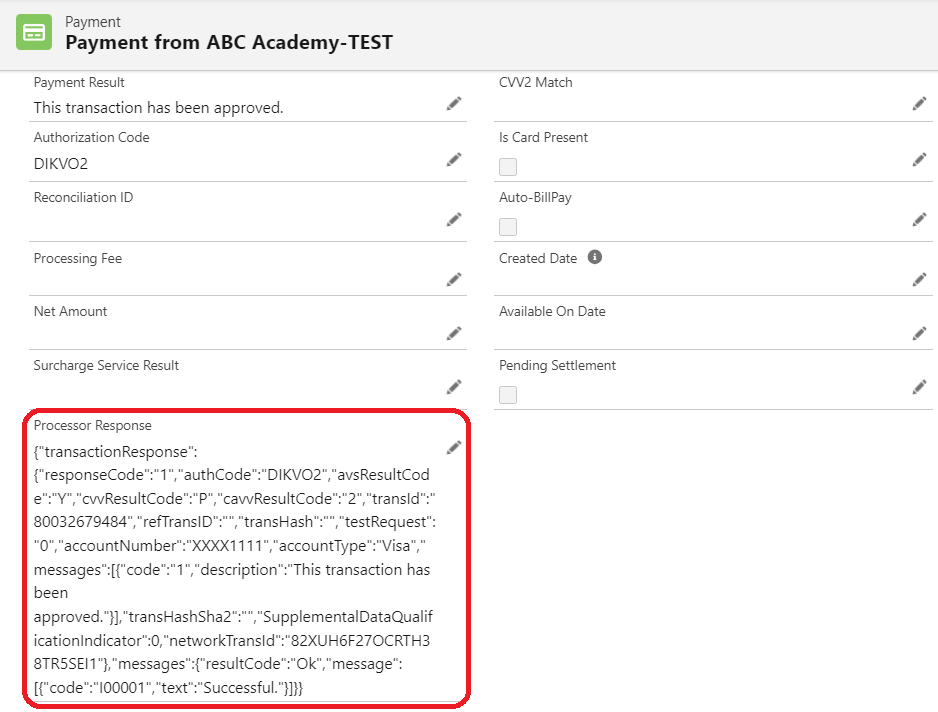Click the green Payment record icon
The image size is (938, 712).
[x=34, y=32]
